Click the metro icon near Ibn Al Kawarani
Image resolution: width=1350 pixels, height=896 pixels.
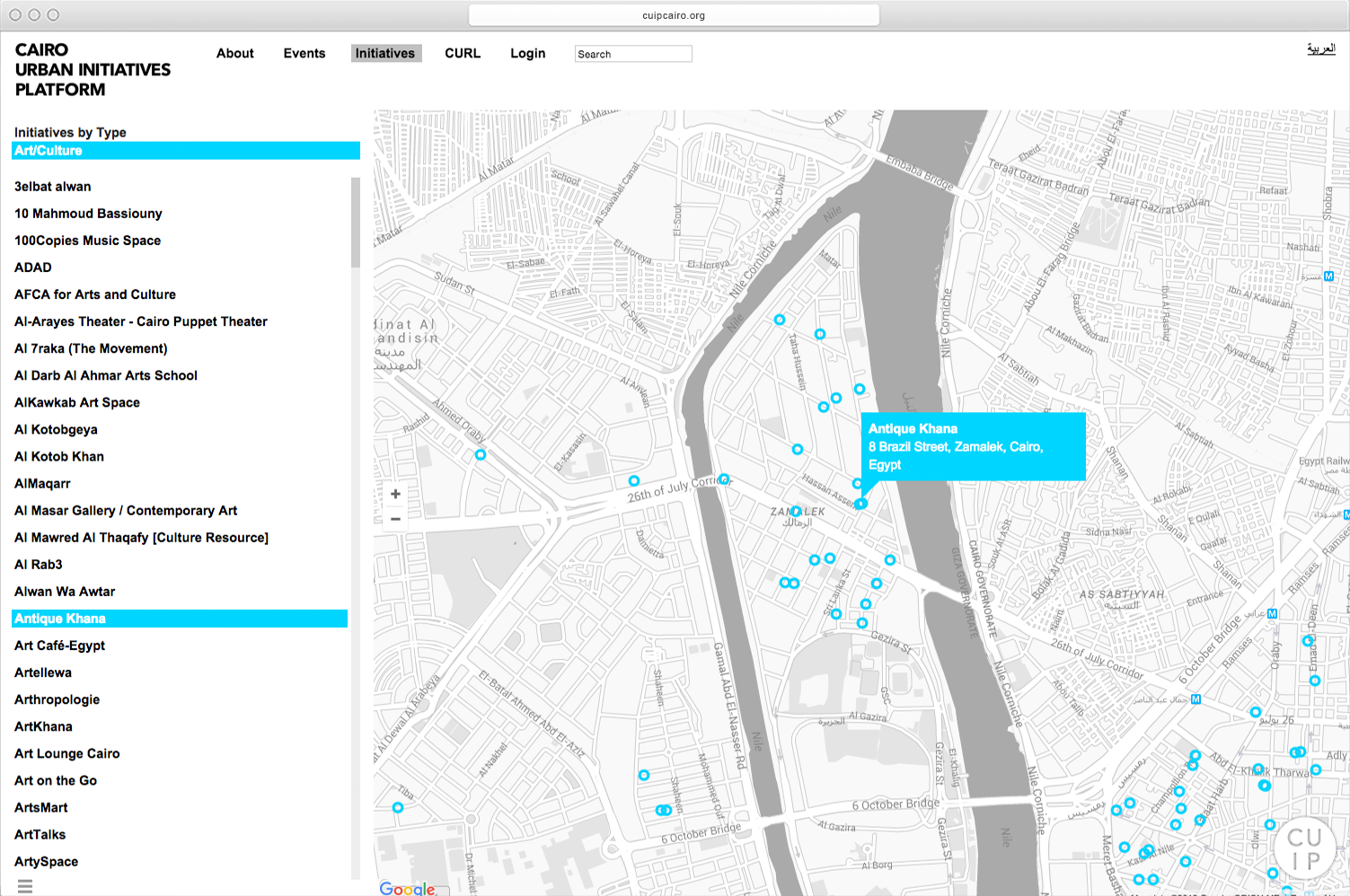tap(1328, 277)
